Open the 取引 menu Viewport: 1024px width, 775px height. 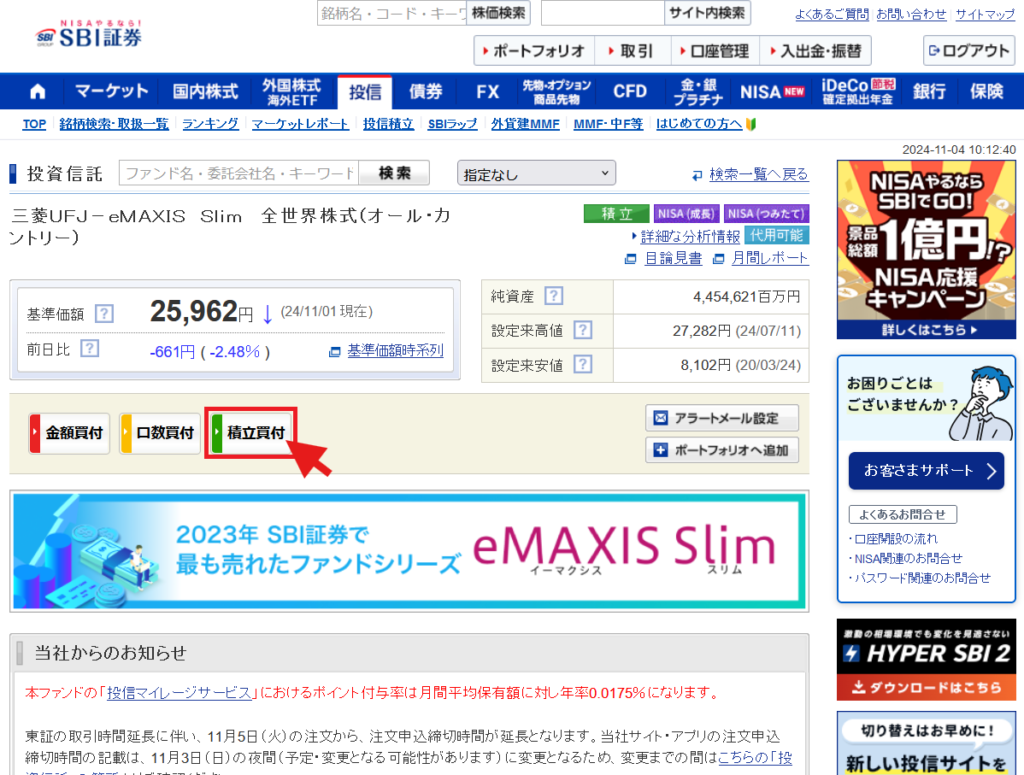click(x=633, y=51)
